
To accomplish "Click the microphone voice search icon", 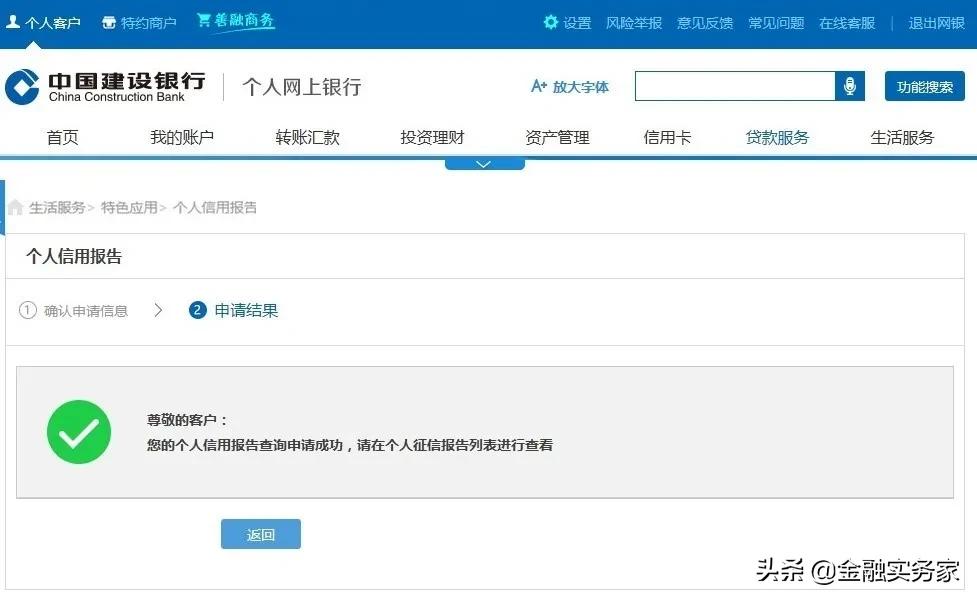I will pos(850,86).
